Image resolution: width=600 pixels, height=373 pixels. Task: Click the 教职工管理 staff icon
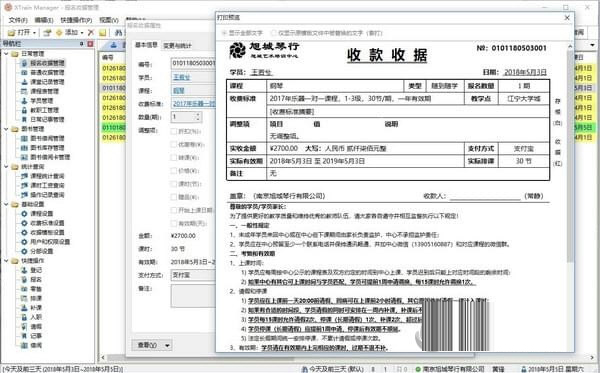24,110
